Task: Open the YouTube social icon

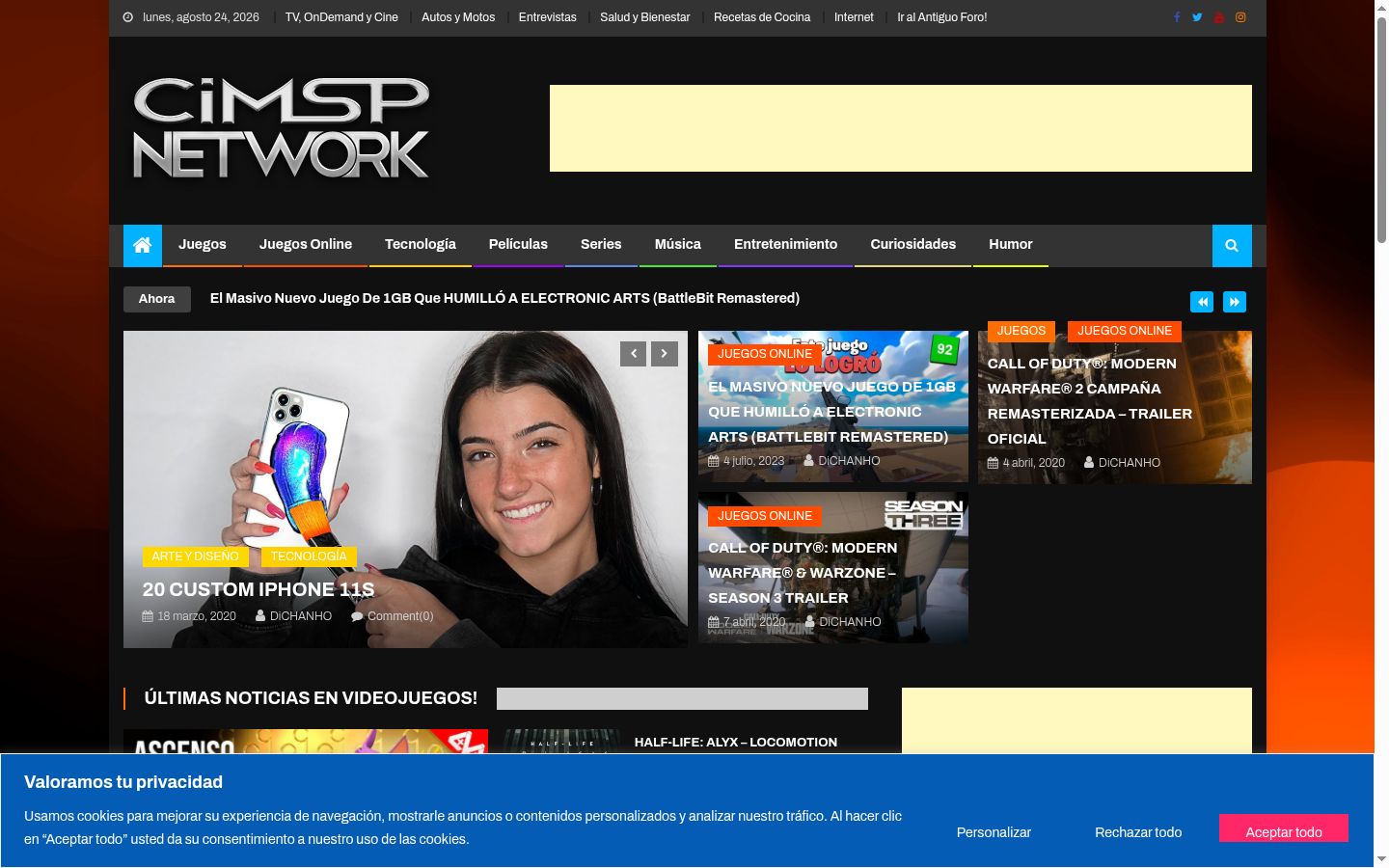Action: (1219, 17)
